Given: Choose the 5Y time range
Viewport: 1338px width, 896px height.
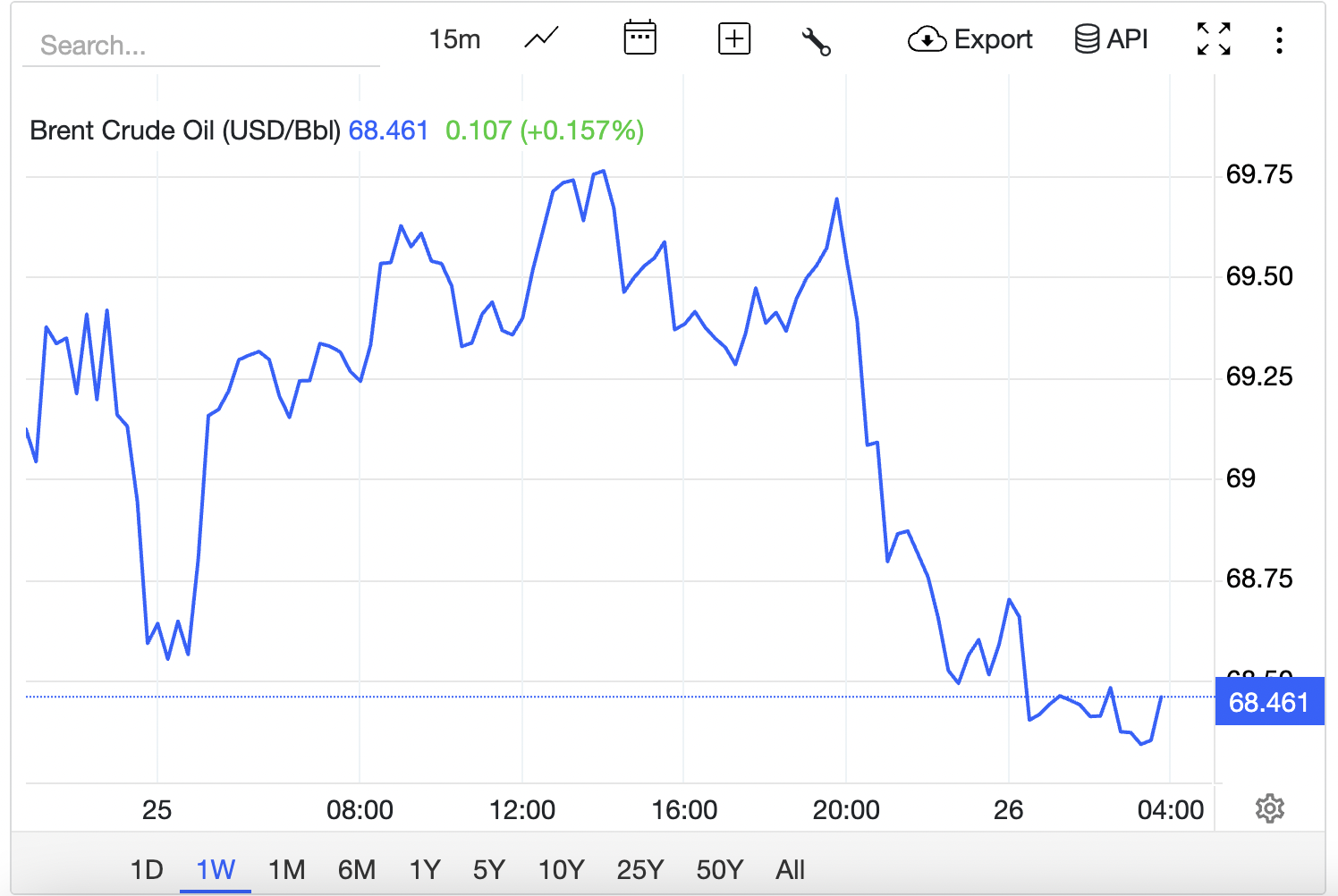Looking at the screenshot, I should 489,869.
